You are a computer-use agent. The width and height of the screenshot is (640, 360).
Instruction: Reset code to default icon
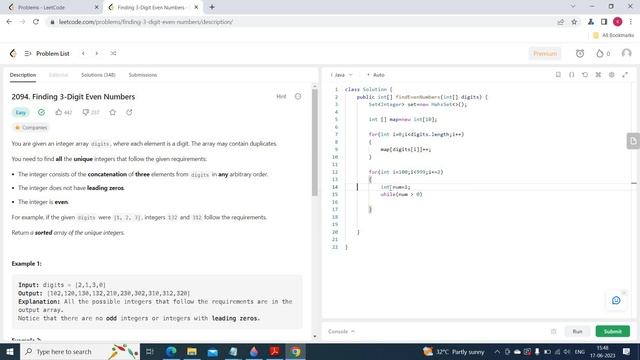tap(585, 75)
